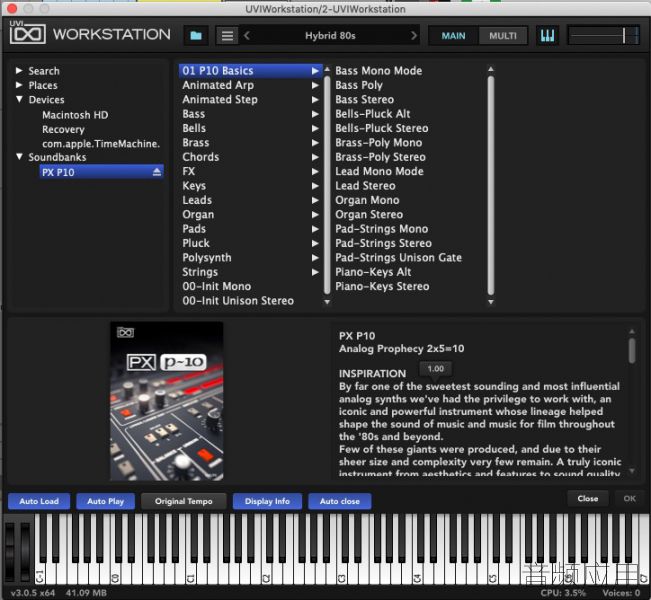Select Recovery device

pyautogui.click(x=63, y=129)
